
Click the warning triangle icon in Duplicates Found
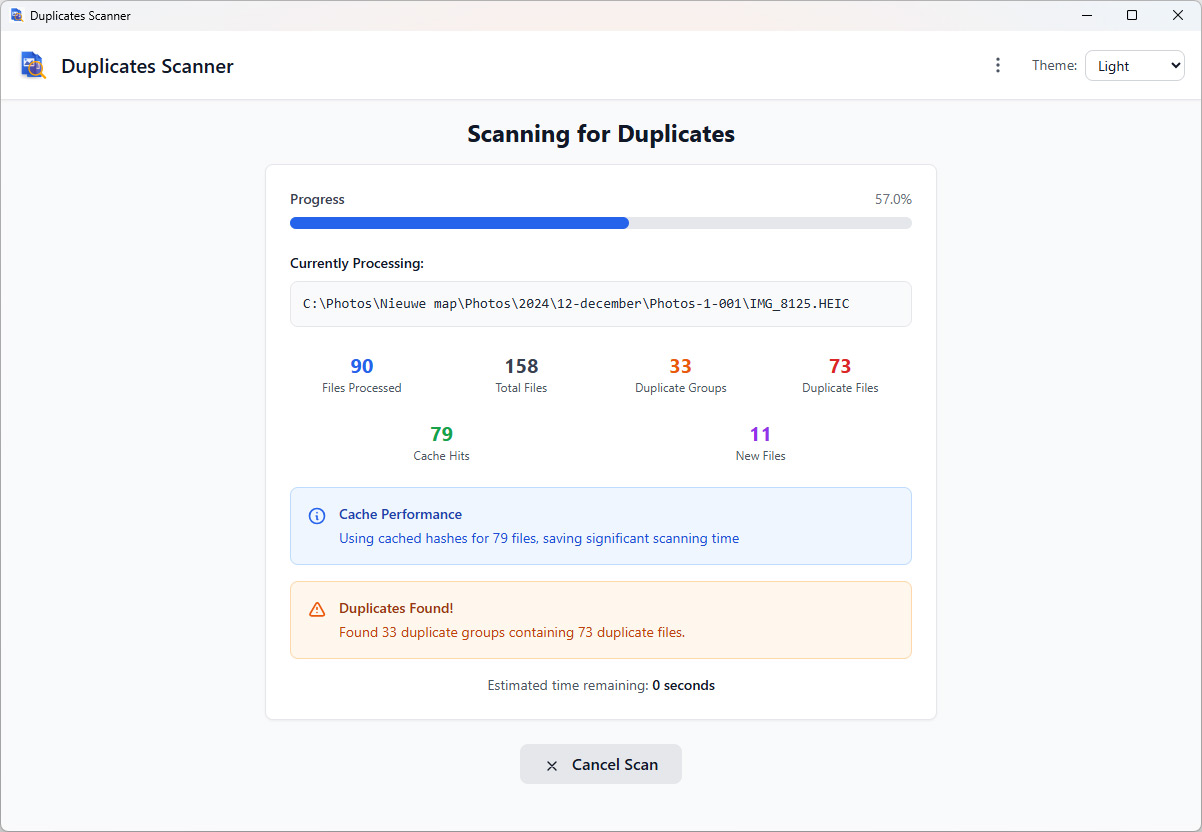317,609
